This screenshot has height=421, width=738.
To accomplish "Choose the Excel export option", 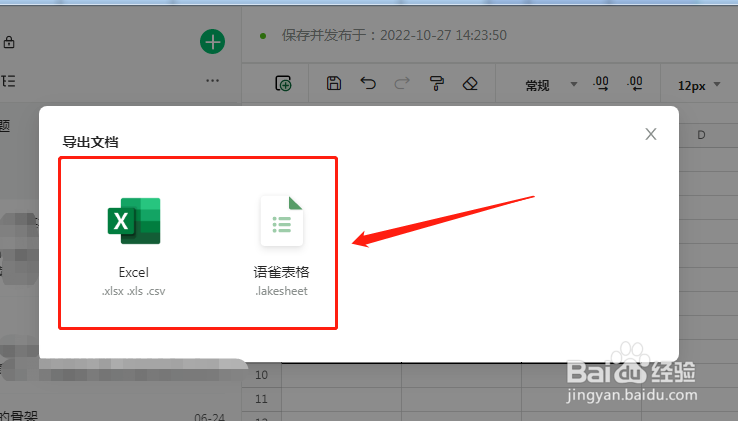I will [134, 246].
